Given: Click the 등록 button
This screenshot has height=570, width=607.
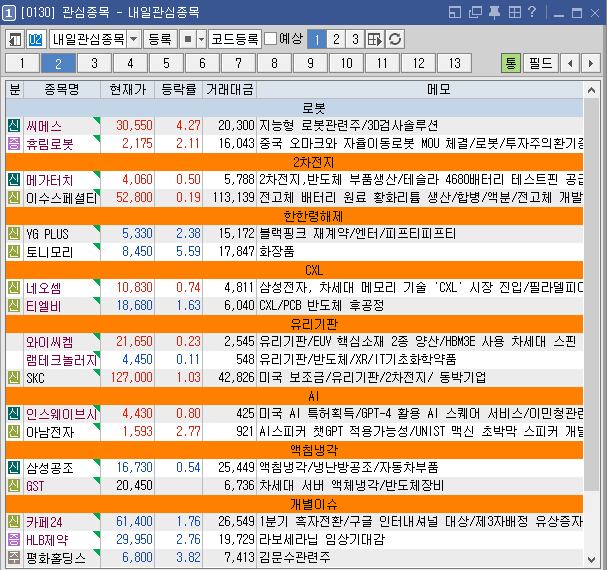Looking at the screenshot, I should coord(160,39).
